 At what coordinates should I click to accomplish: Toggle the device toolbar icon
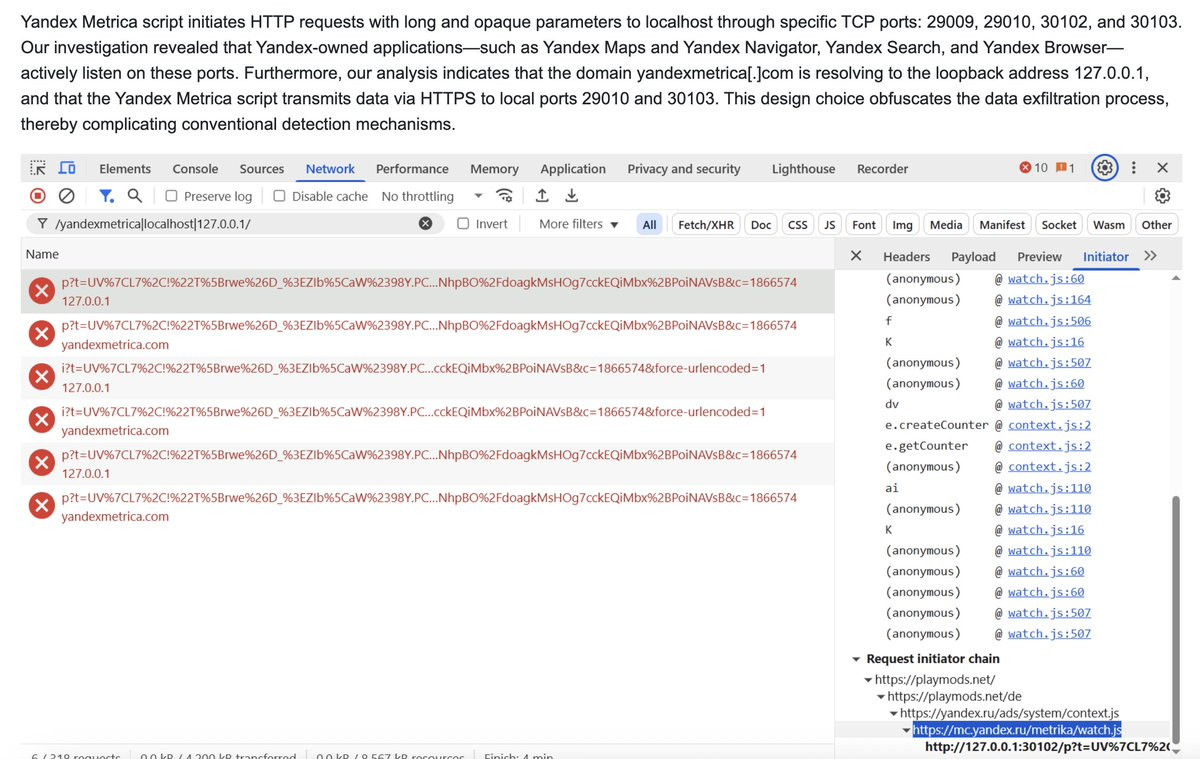(67, 168)
